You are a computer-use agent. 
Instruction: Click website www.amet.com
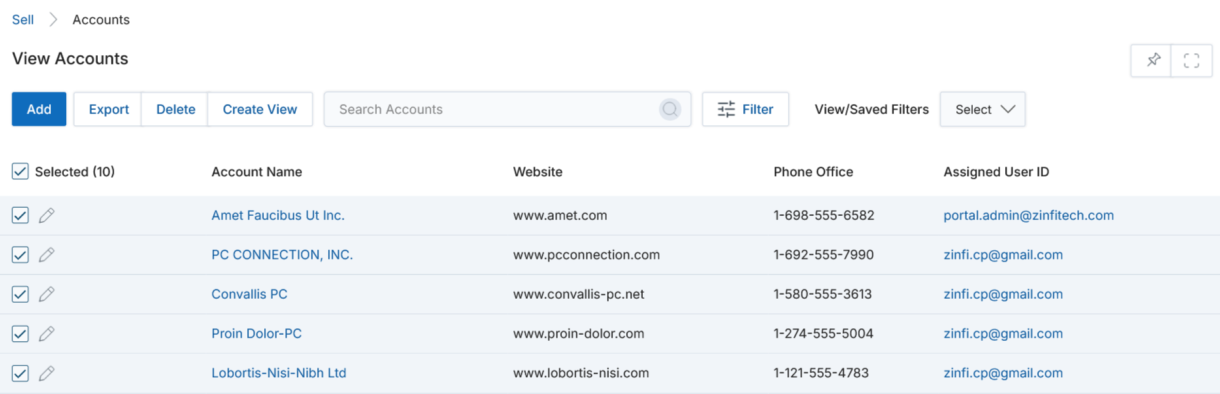pyautogui.click(x=560, y=215)
